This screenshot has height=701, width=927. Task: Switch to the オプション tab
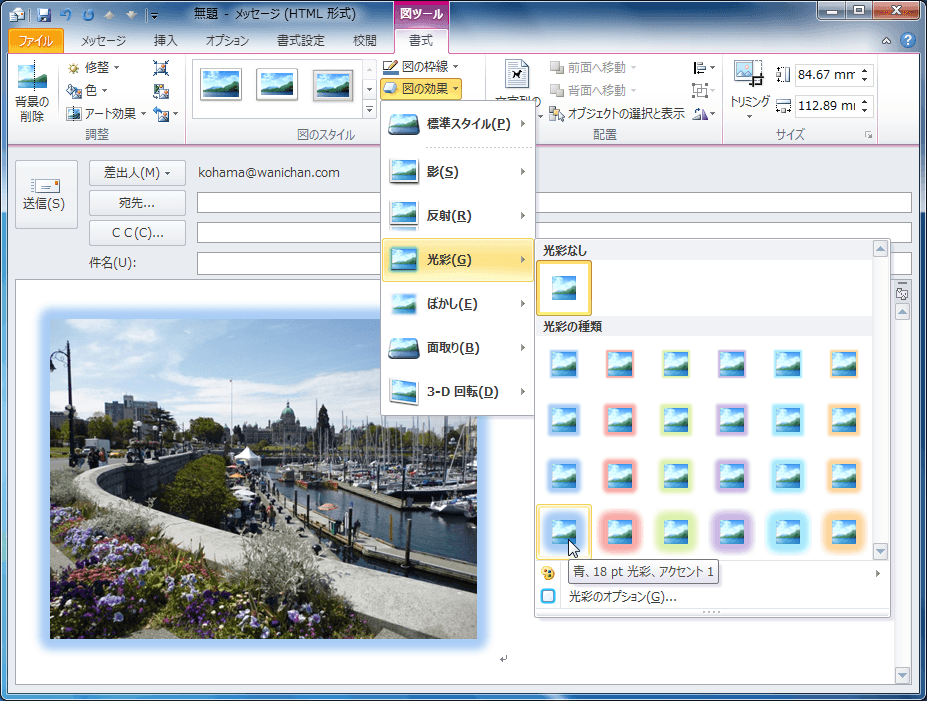227,41
